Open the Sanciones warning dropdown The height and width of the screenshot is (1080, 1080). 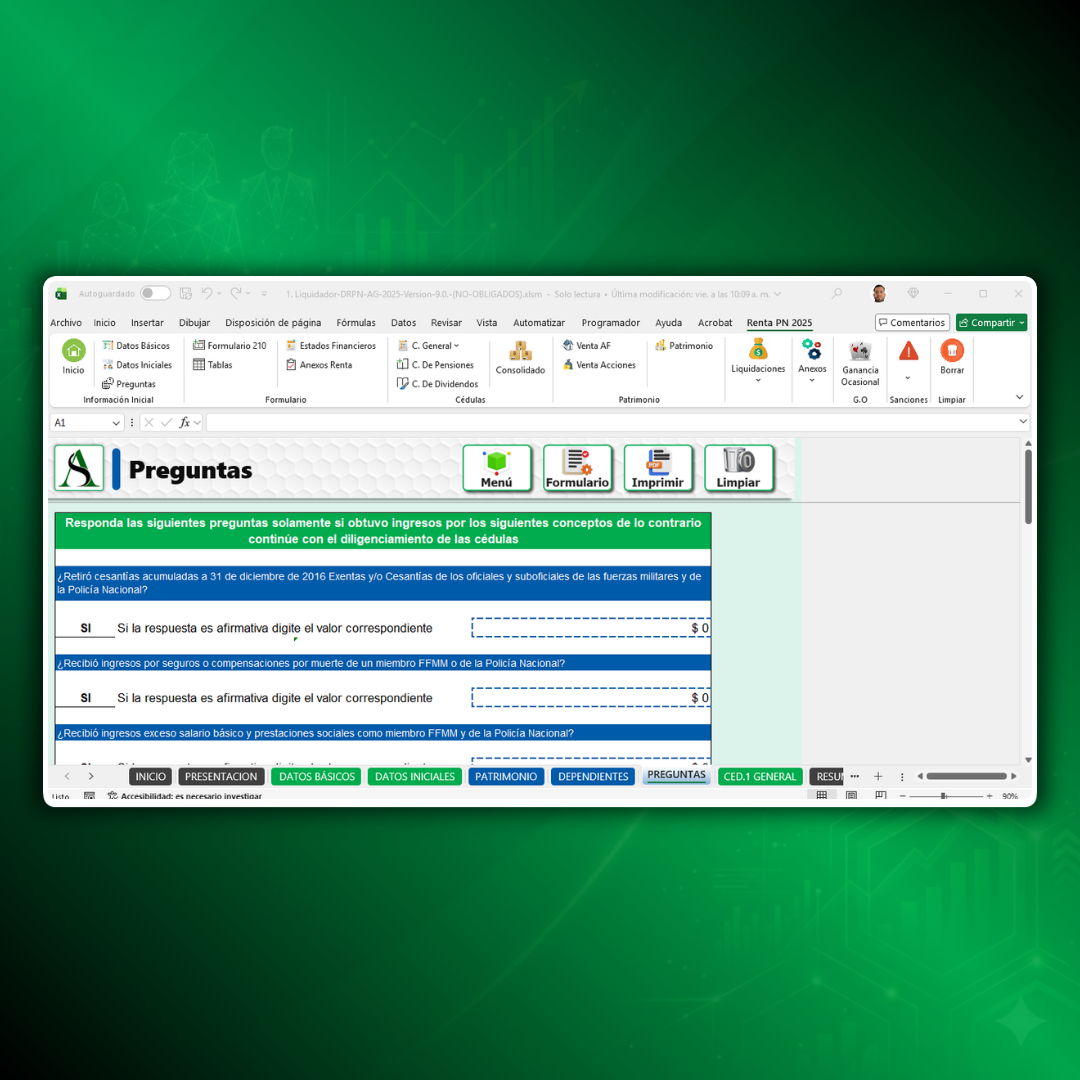point(908,361)
